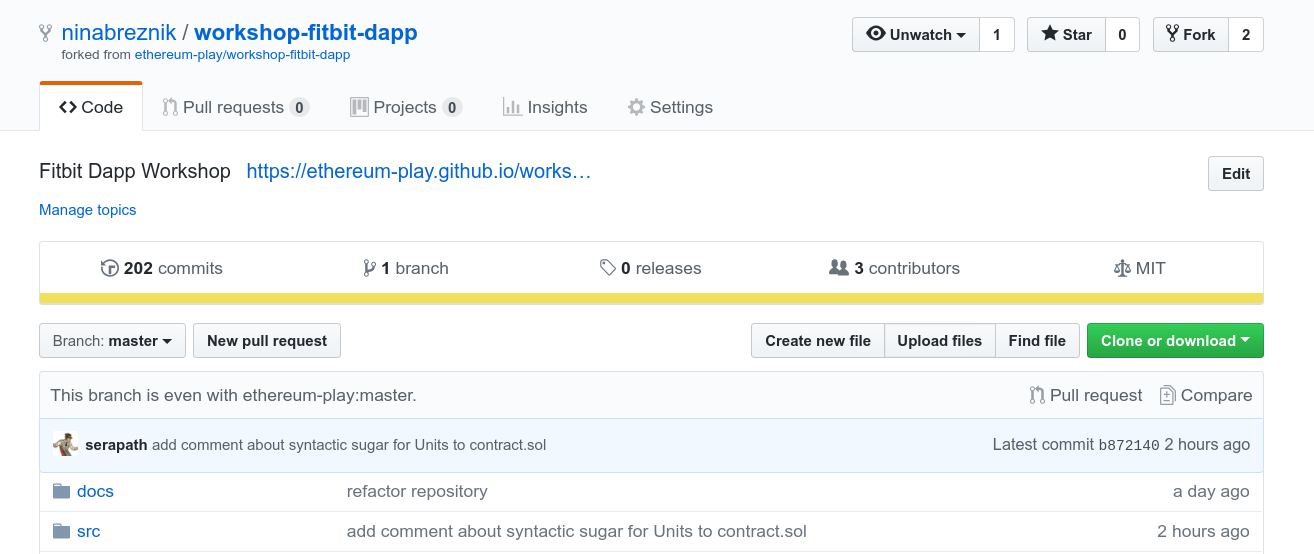The height and width of the screenshot is (554, 1314).
Task: Star this repository
Action: [x=1066, y=35]
